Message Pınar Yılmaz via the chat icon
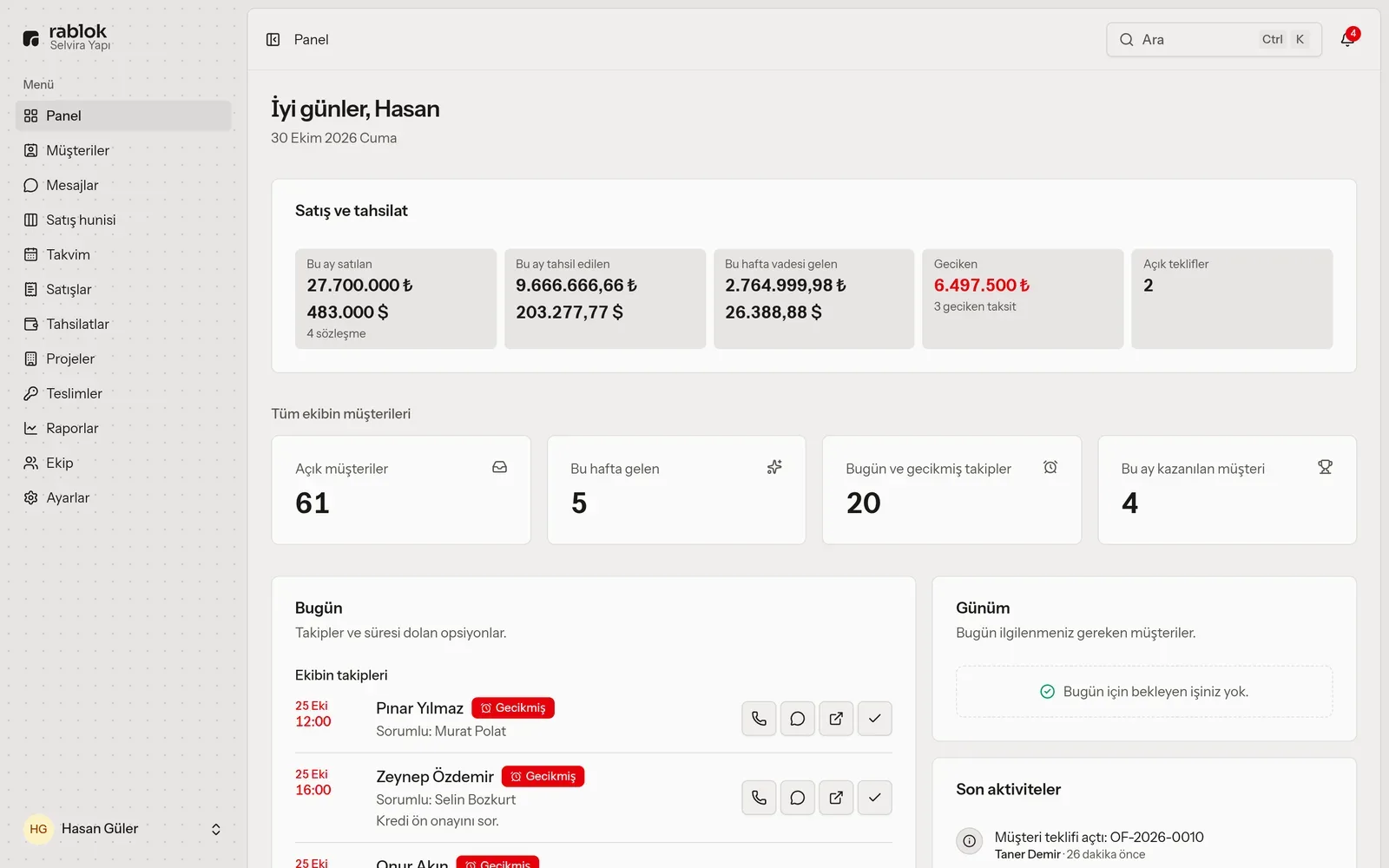Image resolution: width=1389 pixels, height=868 pixels. (797, 719)
